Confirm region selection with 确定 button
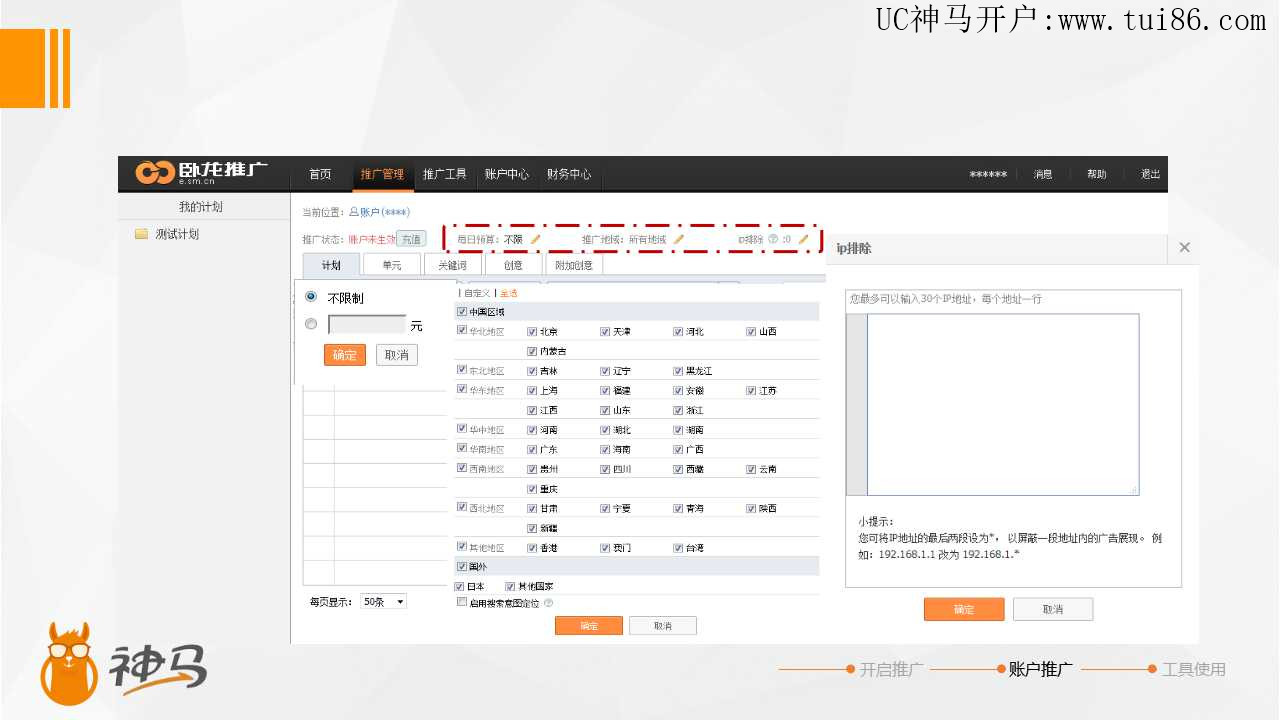The width and height of the screenshot is (1280, 720). pyautogui.click(x=589, y=626)
